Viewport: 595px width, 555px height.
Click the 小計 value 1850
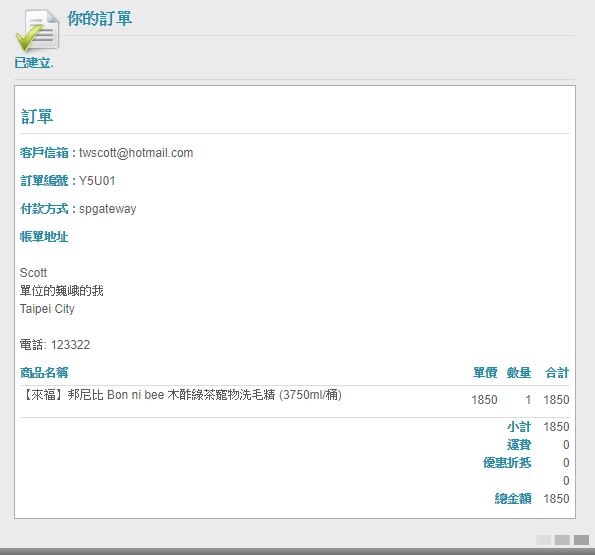(556, 427)
